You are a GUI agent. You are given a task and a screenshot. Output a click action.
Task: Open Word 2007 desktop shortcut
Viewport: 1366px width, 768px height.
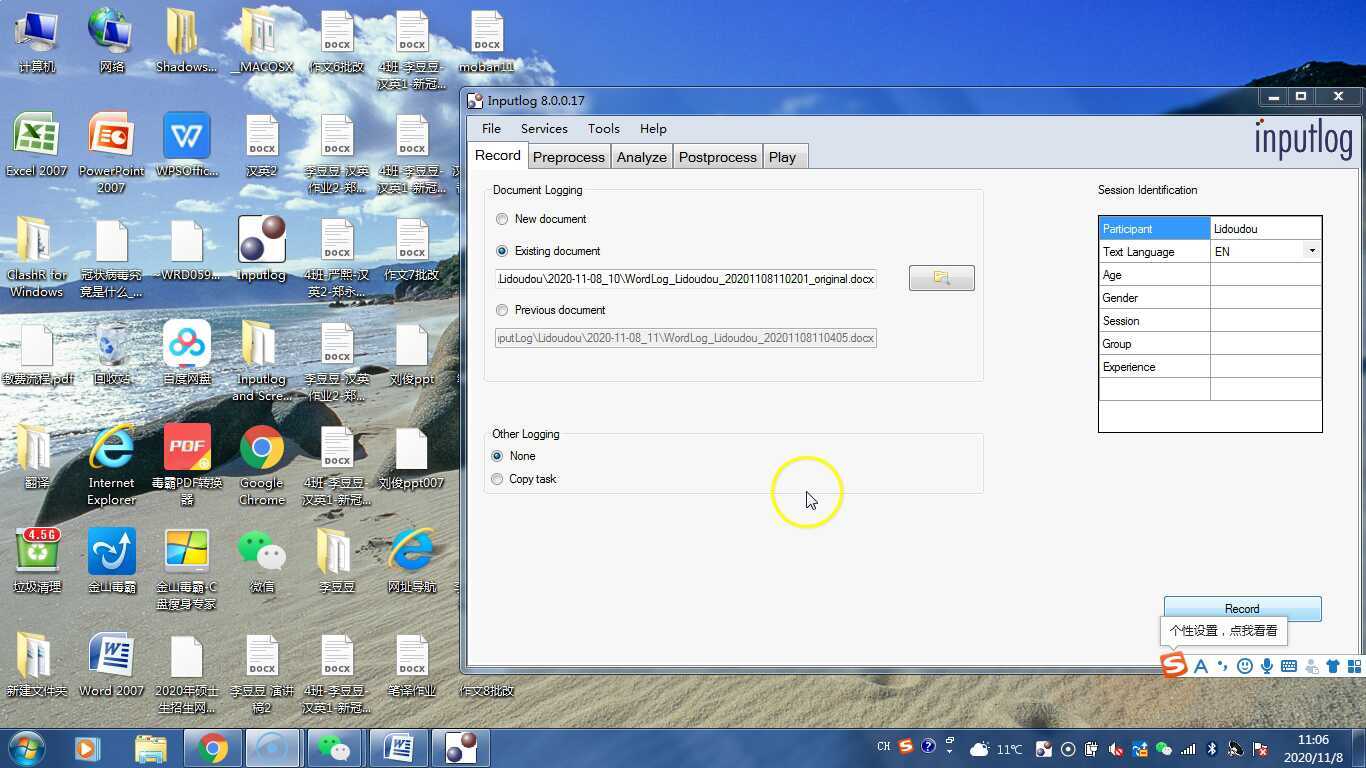coord(110,657)
